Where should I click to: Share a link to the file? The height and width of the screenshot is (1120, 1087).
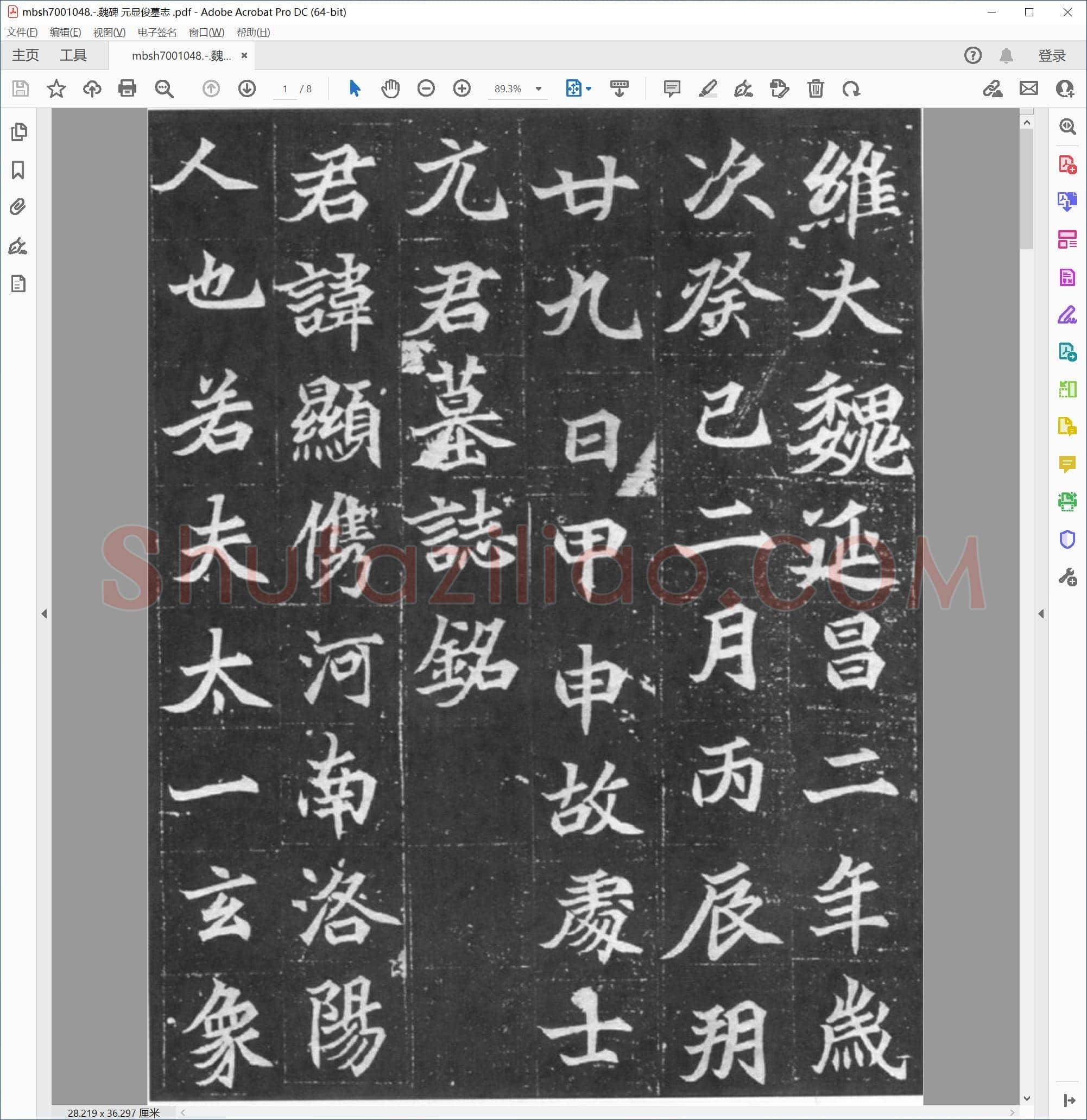[x=993, y=88]
